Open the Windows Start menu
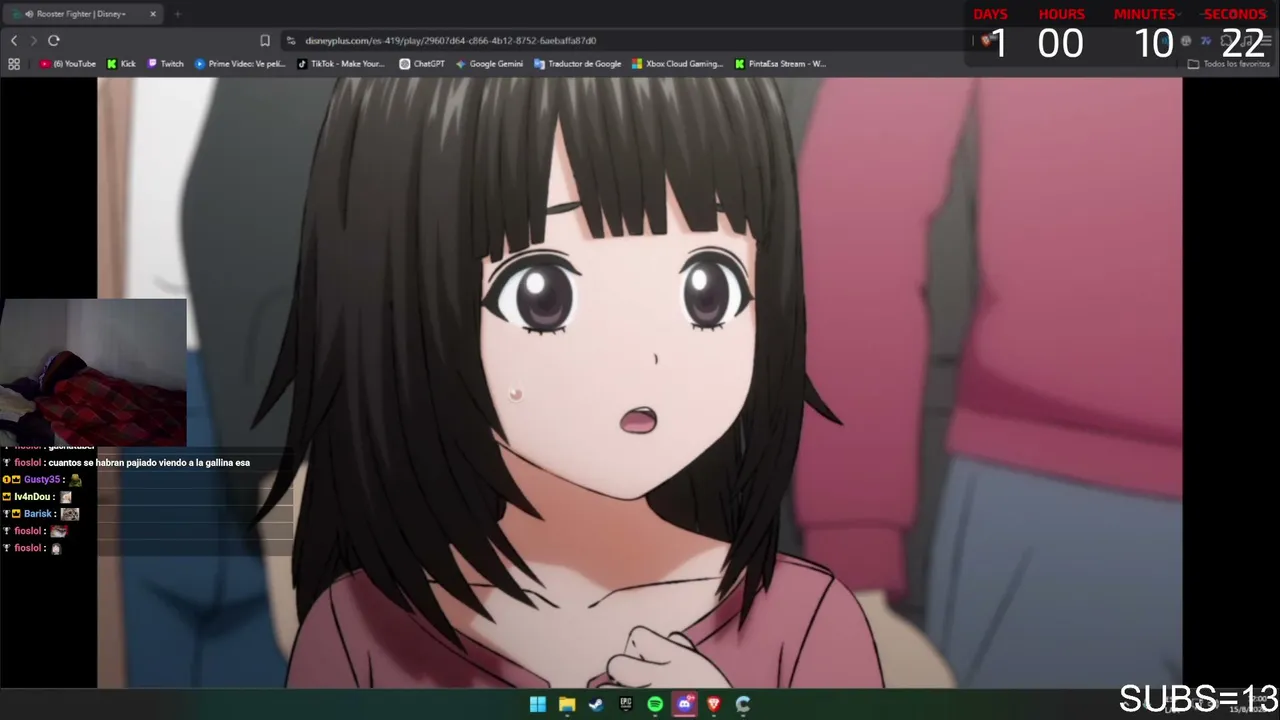 [x=538, y=704]
